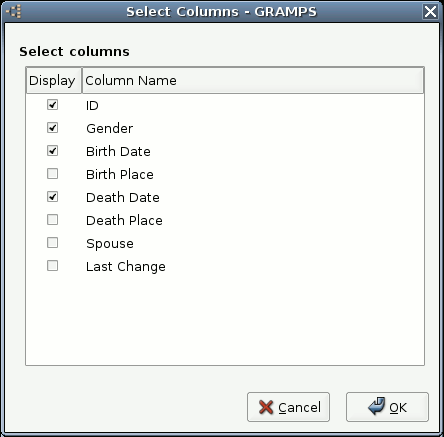Confirm with the OK button
The height and width of the screenshot is (437, 444).
pos(387,407)
